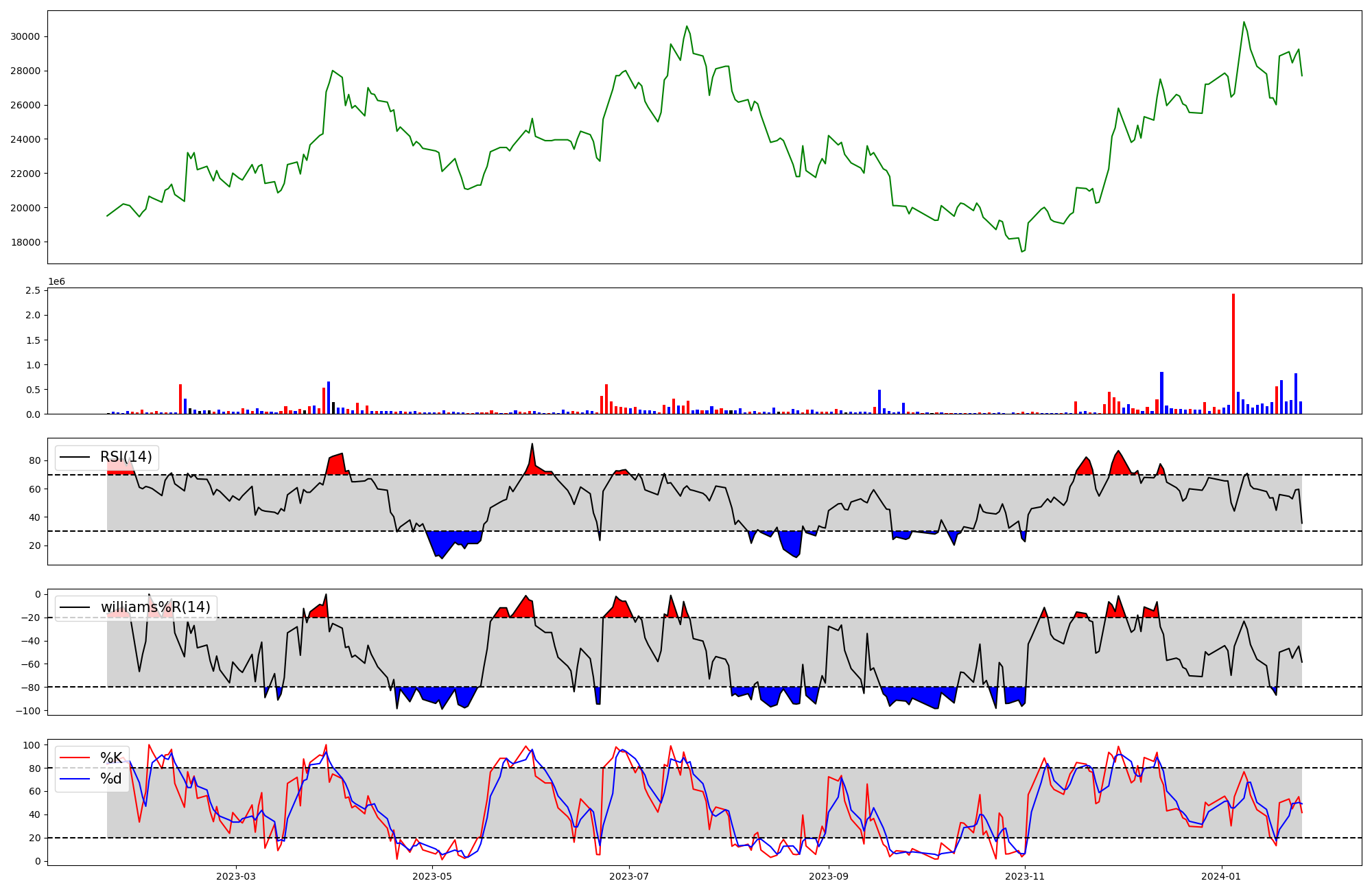Click the williams%R(14) legend entry

click(x=155, y=607)
